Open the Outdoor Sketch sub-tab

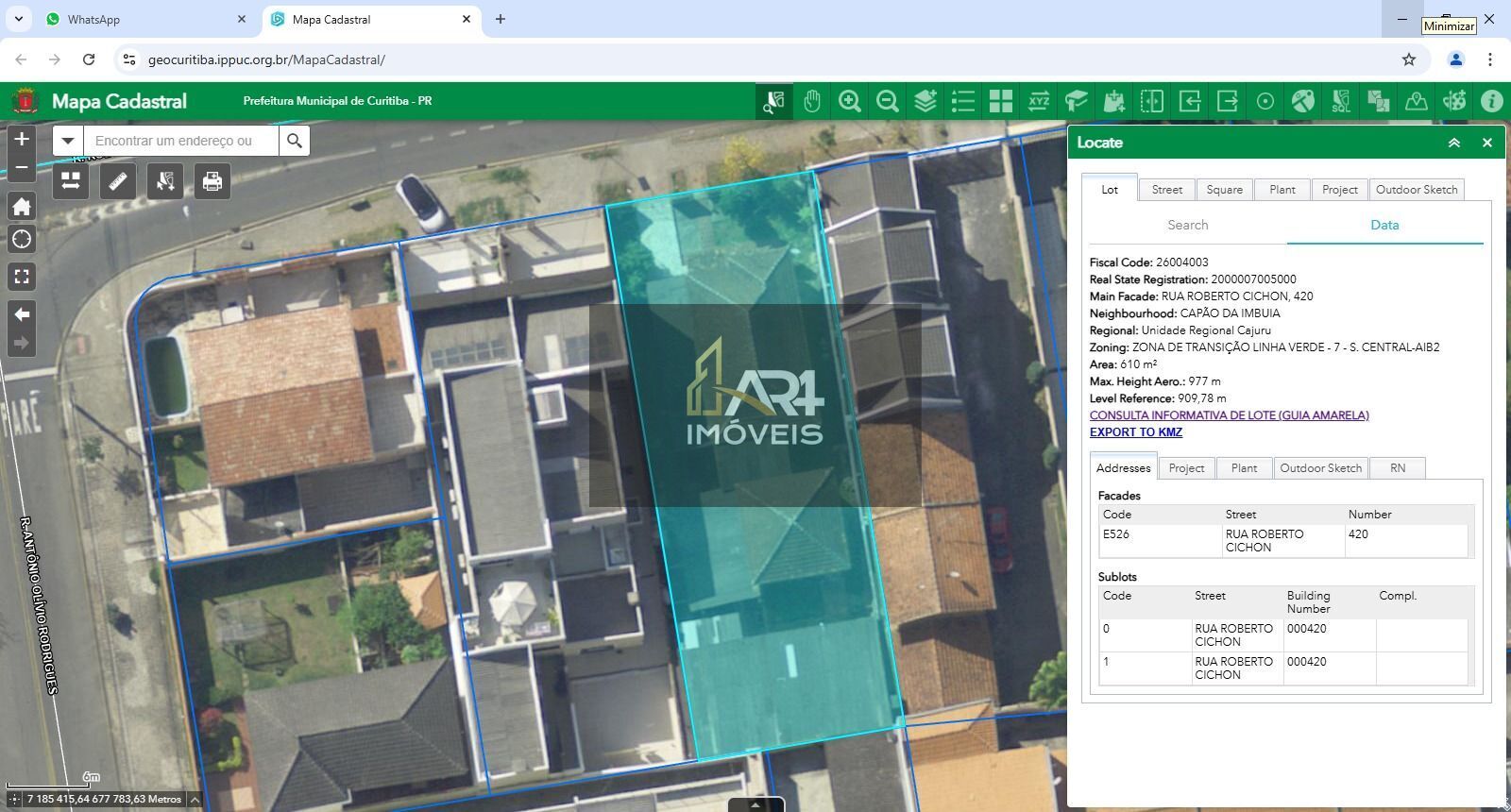point(1320,468)
